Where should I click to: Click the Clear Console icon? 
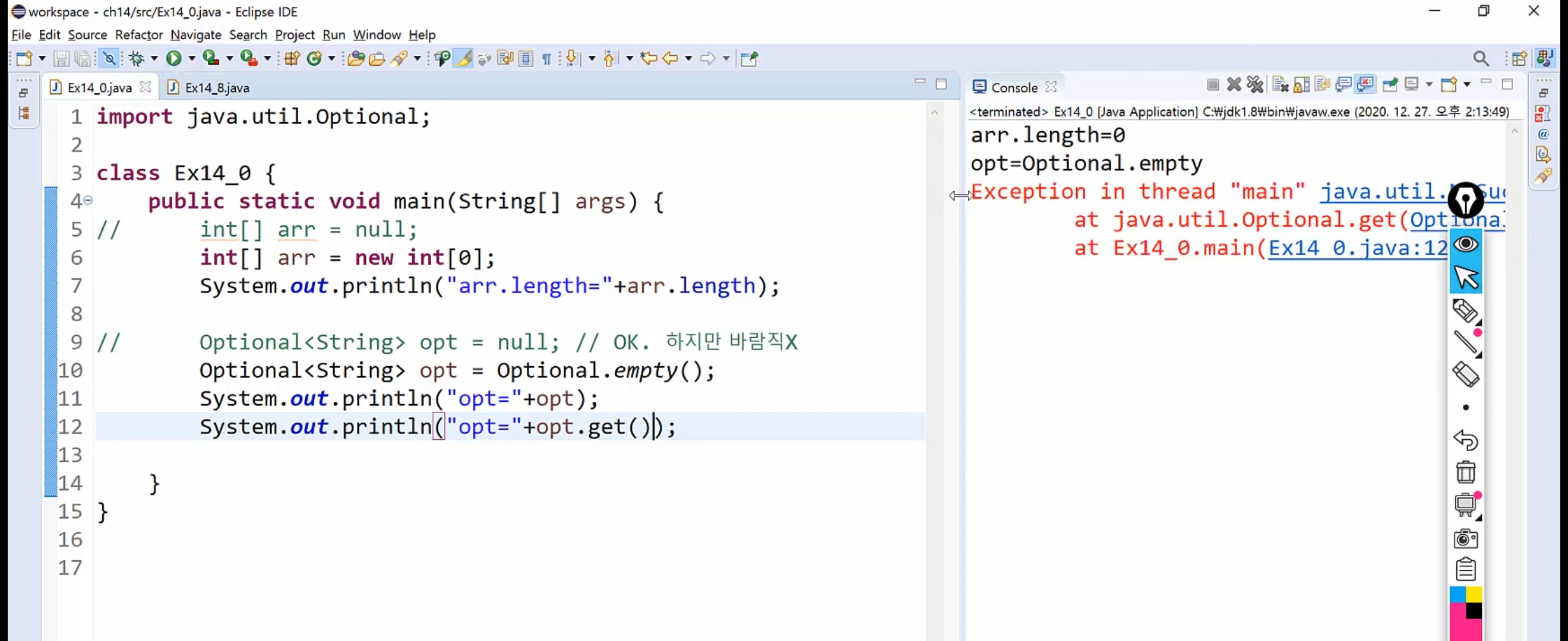[1280, 84]
